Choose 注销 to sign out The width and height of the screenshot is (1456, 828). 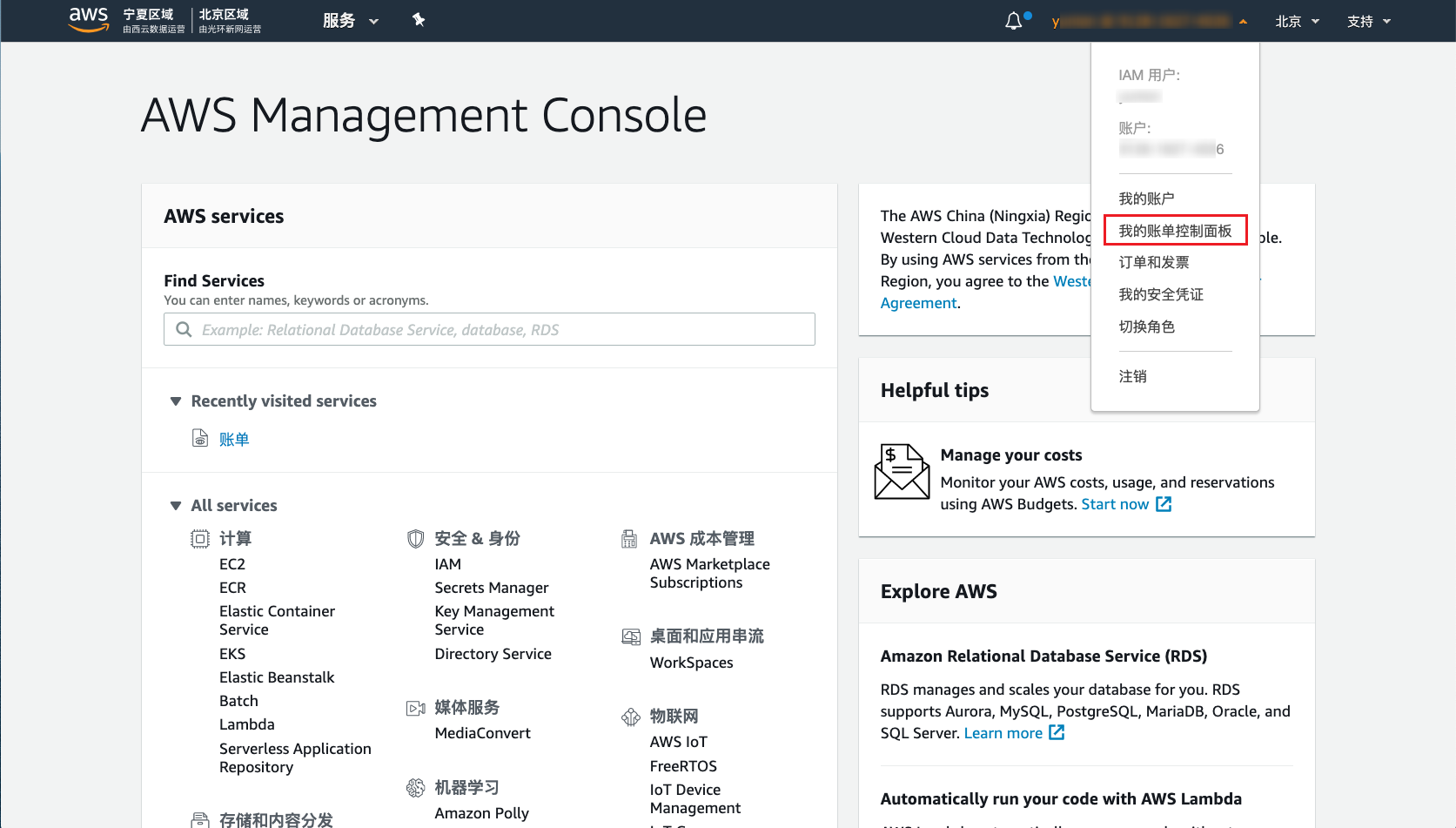pyautogui.click(x=1132, y=376)
